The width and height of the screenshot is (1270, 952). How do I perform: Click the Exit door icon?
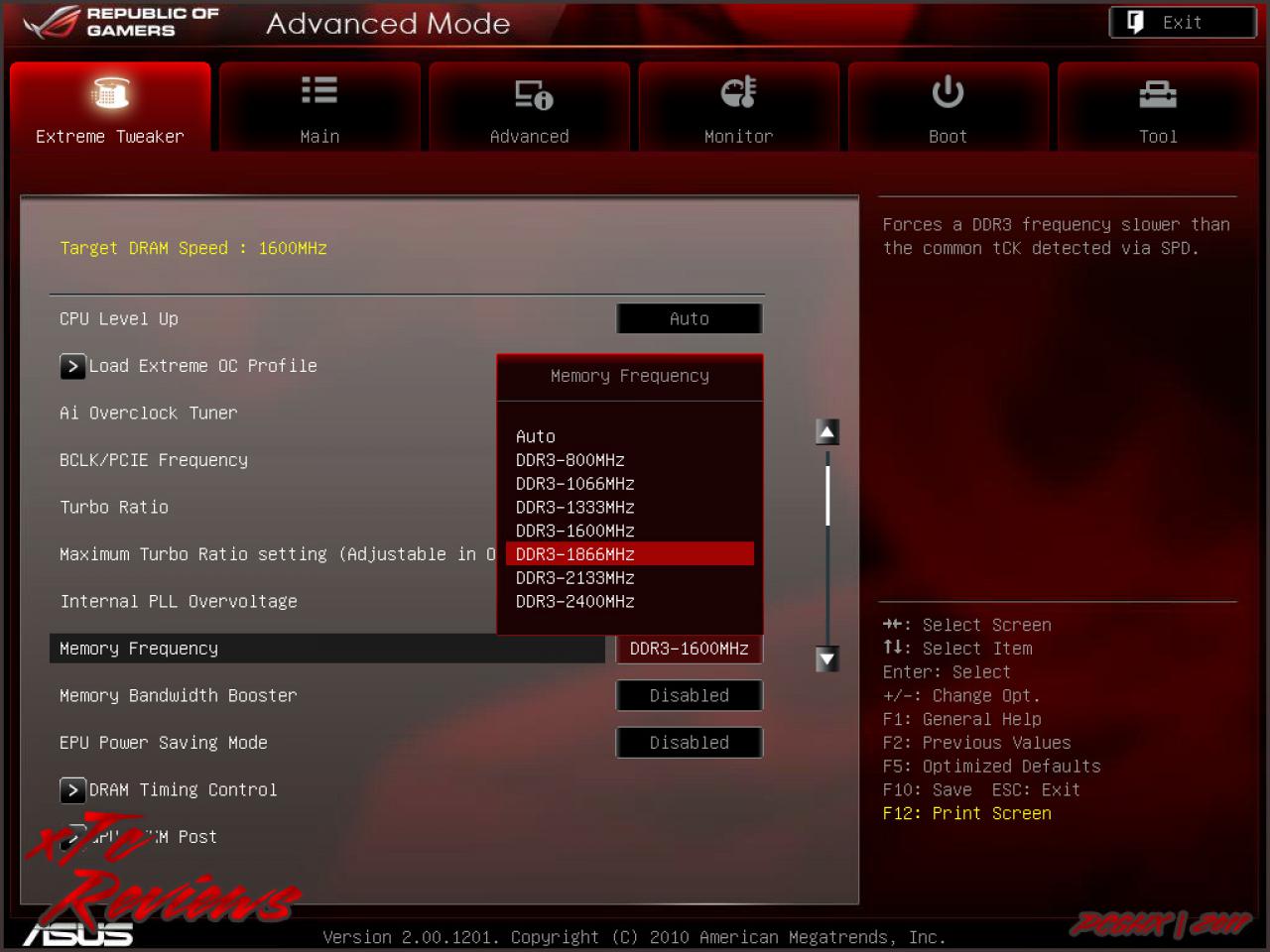click(1136, 23)
